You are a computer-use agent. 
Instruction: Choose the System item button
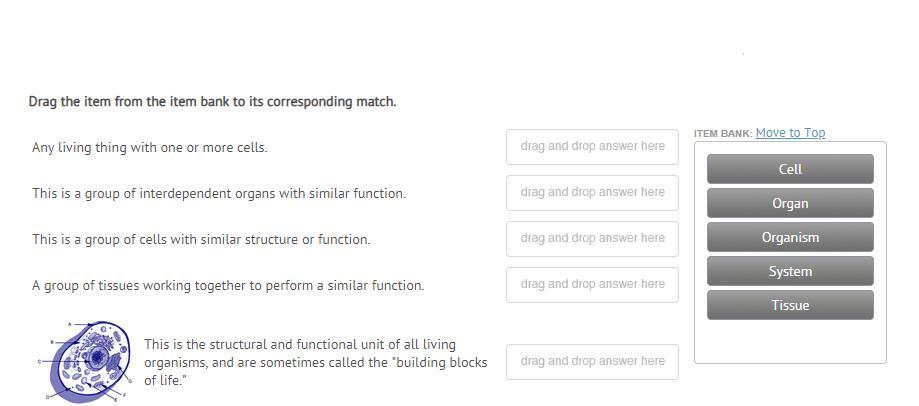[x=790, y=271]
